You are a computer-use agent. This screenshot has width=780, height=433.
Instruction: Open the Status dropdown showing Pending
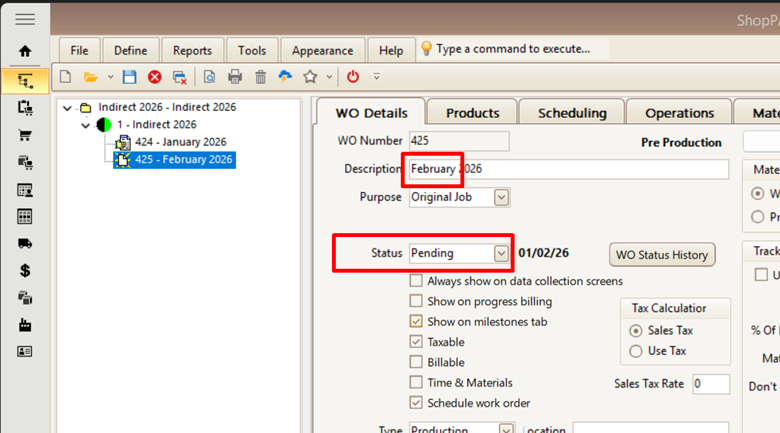(x=502, y=254)
